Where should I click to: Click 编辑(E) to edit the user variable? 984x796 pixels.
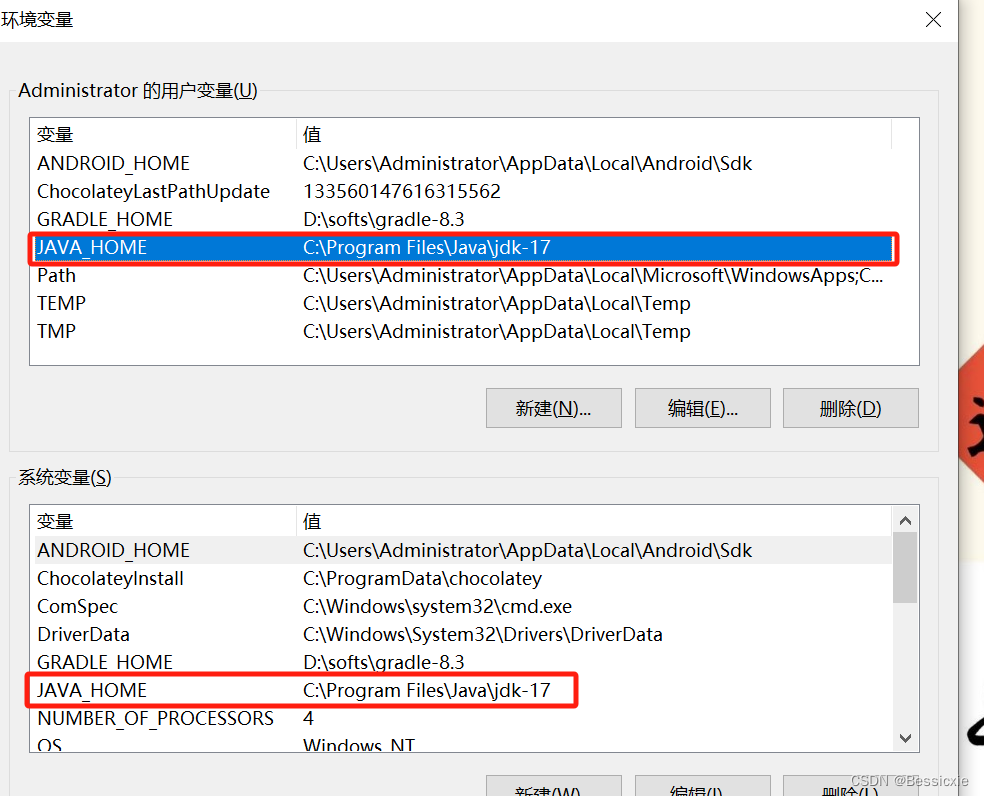[x=702, y=408]
